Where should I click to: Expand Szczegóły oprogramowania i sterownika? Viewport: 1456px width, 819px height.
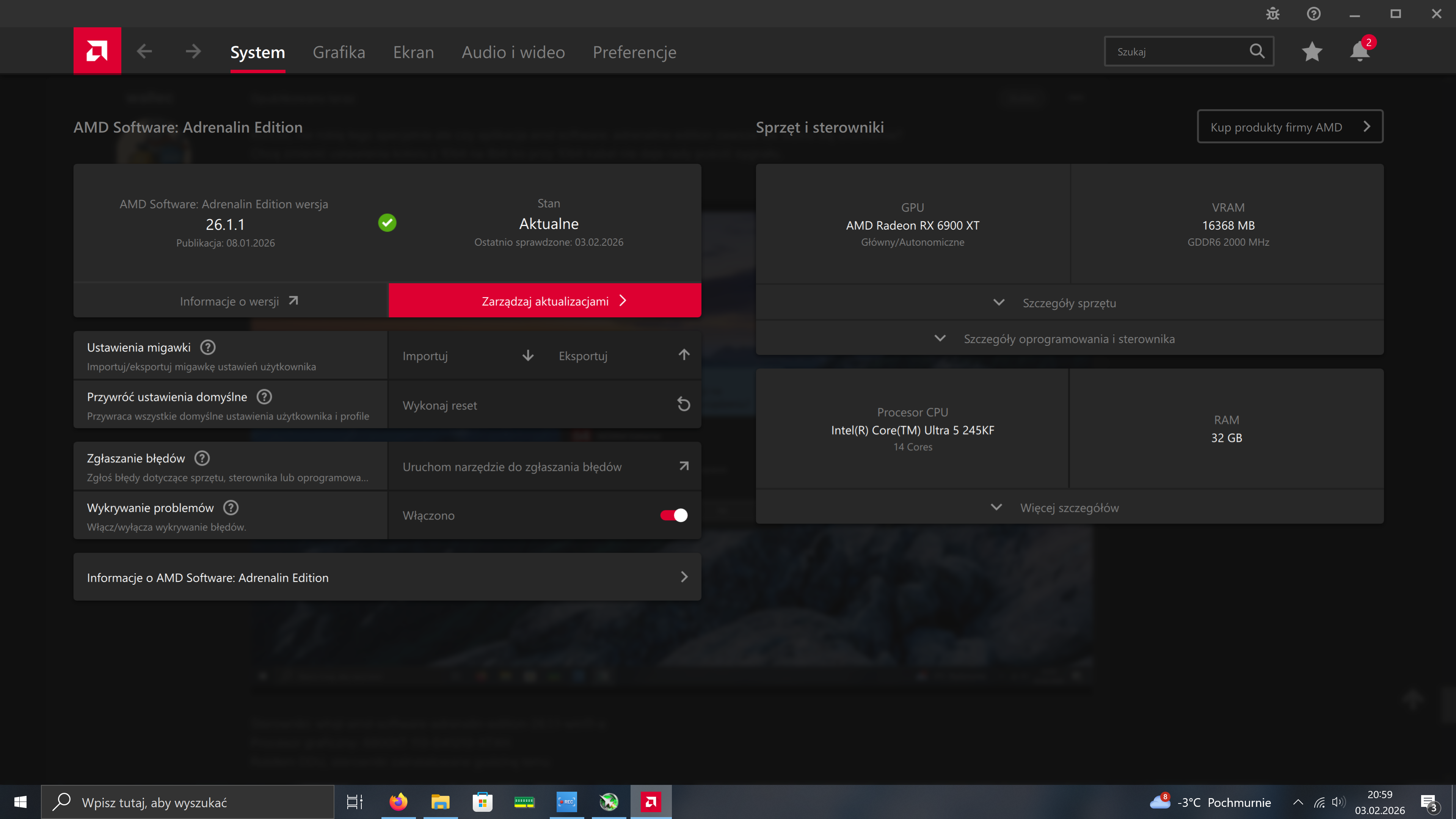[1055, 339]
